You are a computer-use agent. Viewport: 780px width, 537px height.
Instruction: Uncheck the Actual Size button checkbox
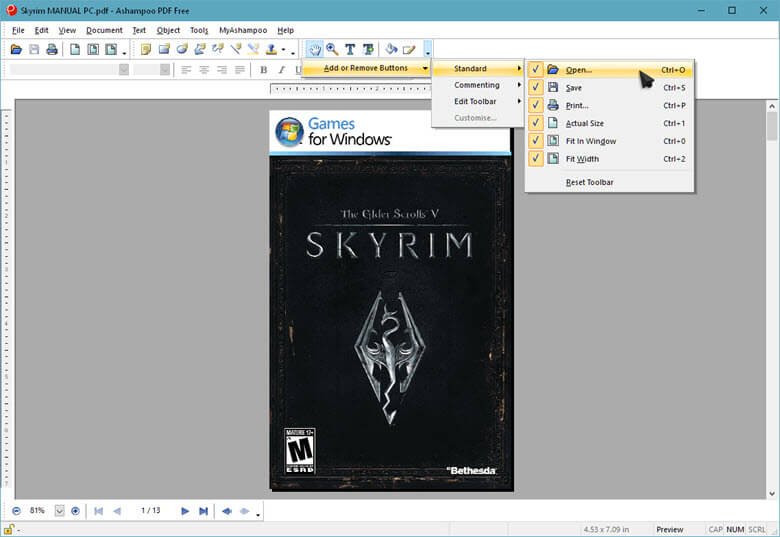tap(535, 123)
